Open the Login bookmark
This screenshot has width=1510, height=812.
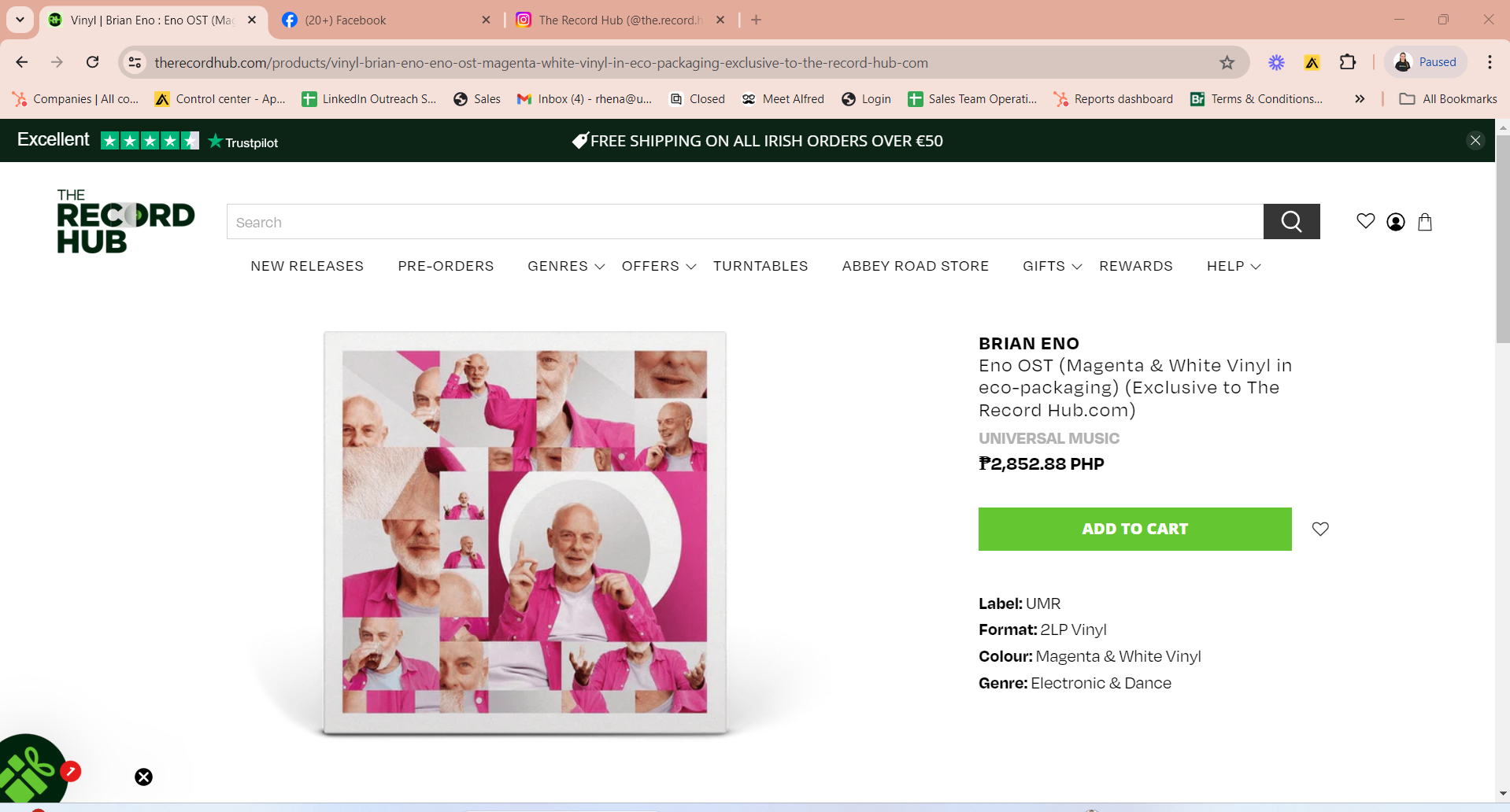pos(866,99)
